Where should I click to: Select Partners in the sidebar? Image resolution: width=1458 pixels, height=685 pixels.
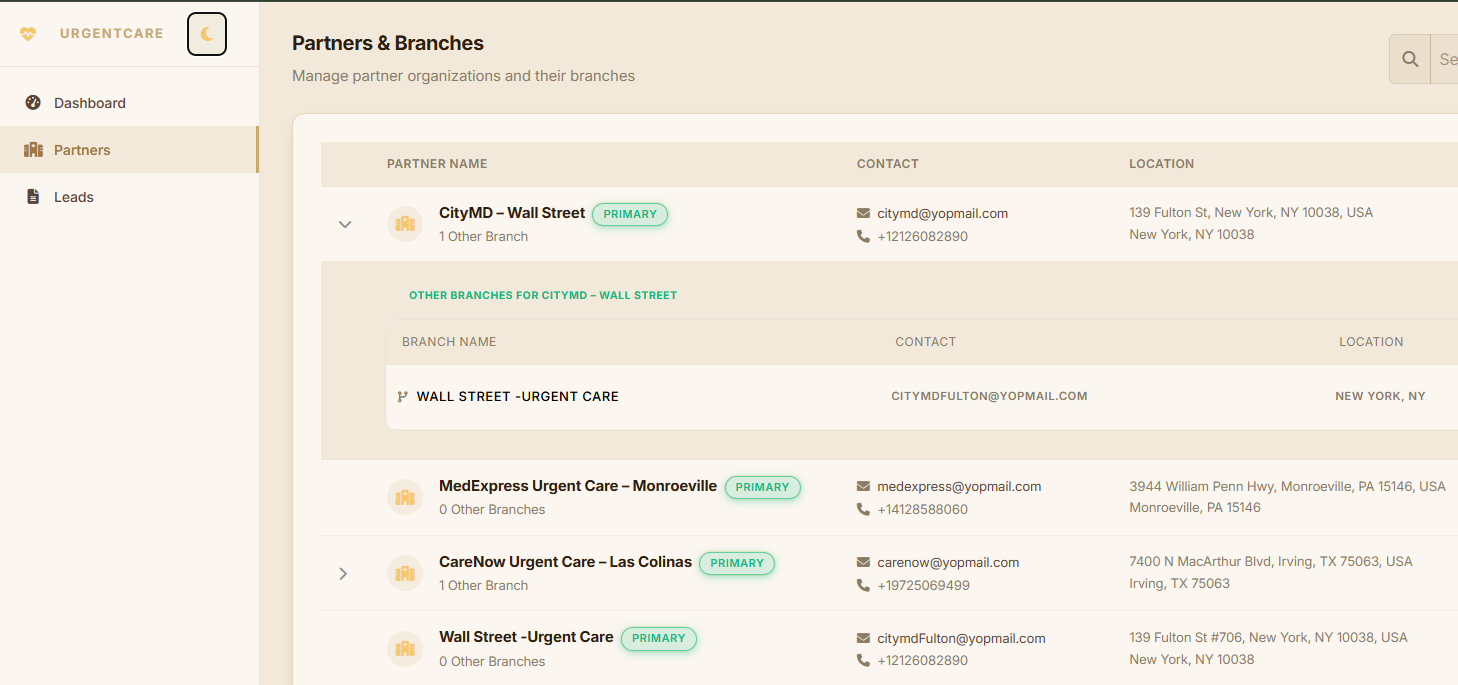(82, 150)
